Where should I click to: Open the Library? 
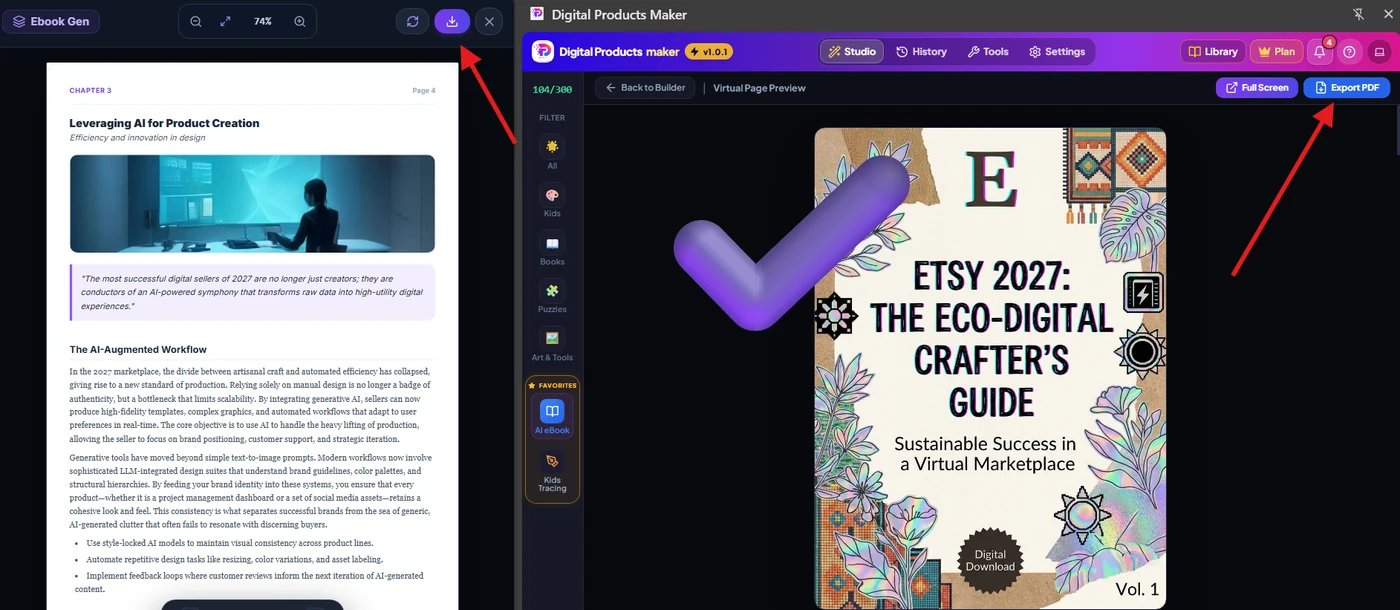(1212, 51)
